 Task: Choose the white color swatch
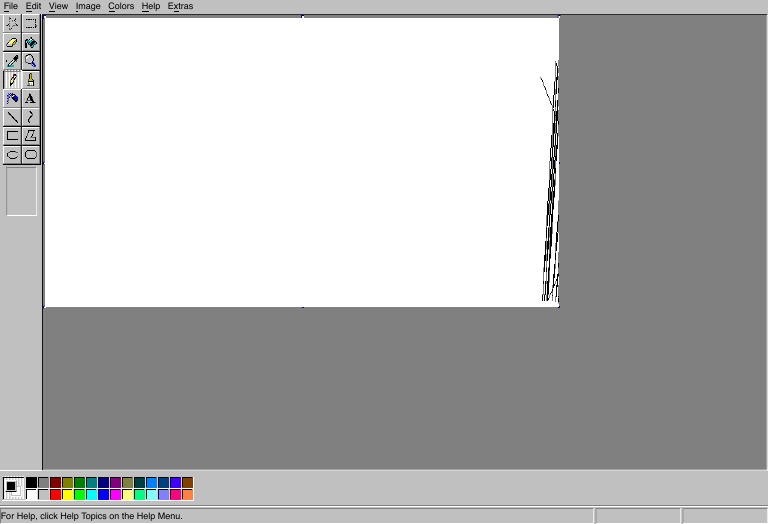point(31,495)
